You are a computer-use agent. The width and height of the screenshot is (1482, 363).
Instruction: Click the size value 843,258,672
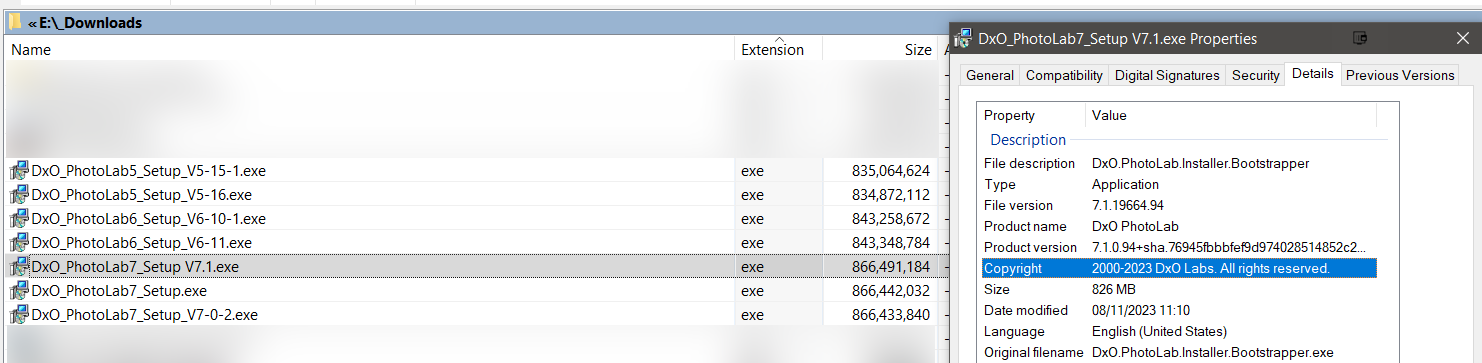(x=891, y=218)
